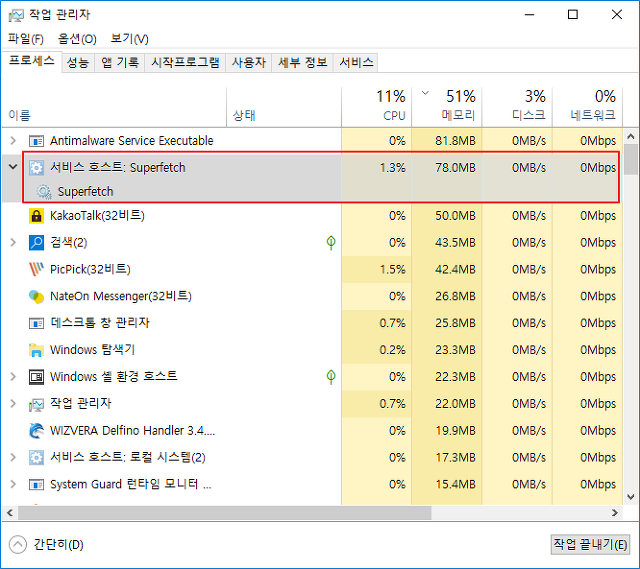Sort by the 디스크 column header
This screenshot has height=569, width=640.
pyautogui.click(x=517, y=107)
